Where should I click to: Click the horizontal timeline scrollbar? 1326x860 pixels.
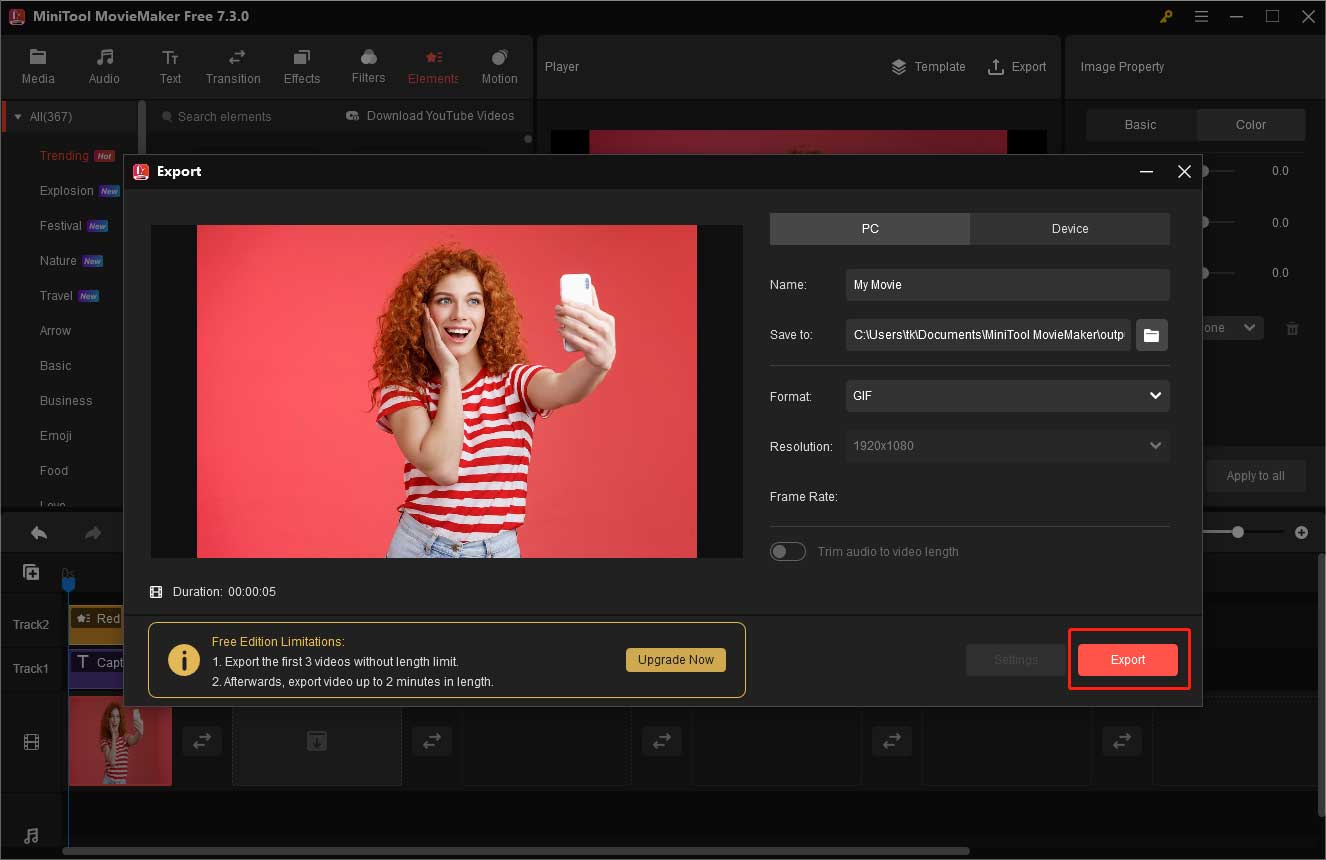(516, 851)
